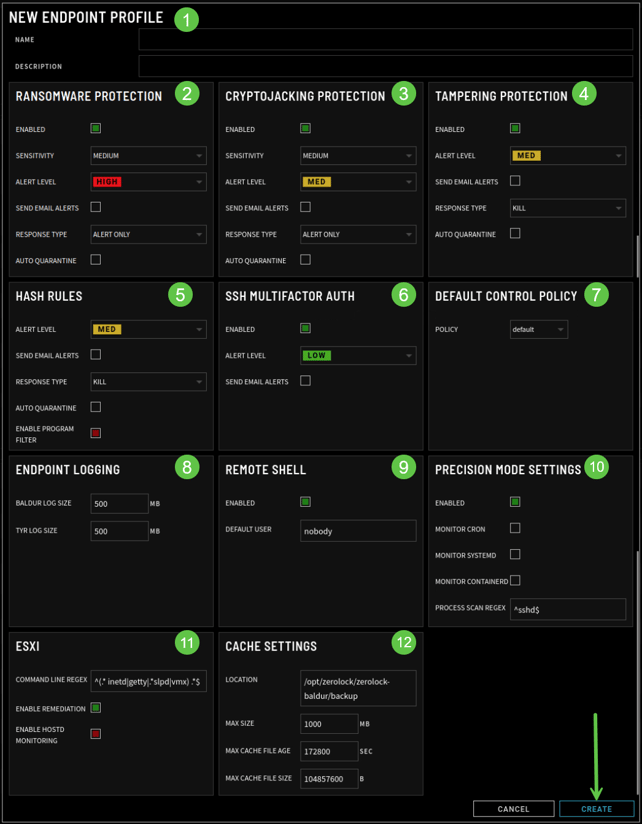Click Remote Shell Default User field

tap(358, 531)
